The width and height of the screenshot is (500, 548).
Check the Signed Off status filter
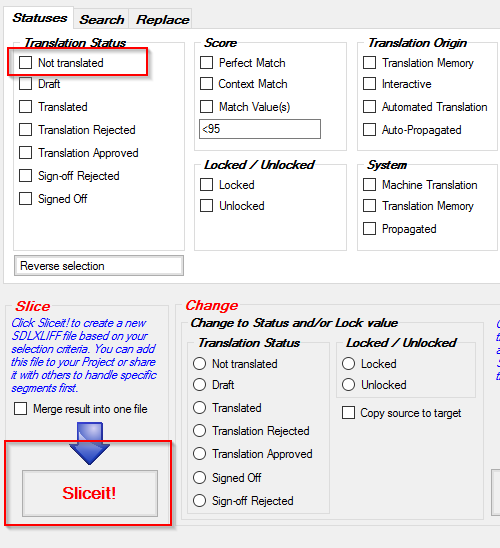pyautogui.click(x=26, y=199)
